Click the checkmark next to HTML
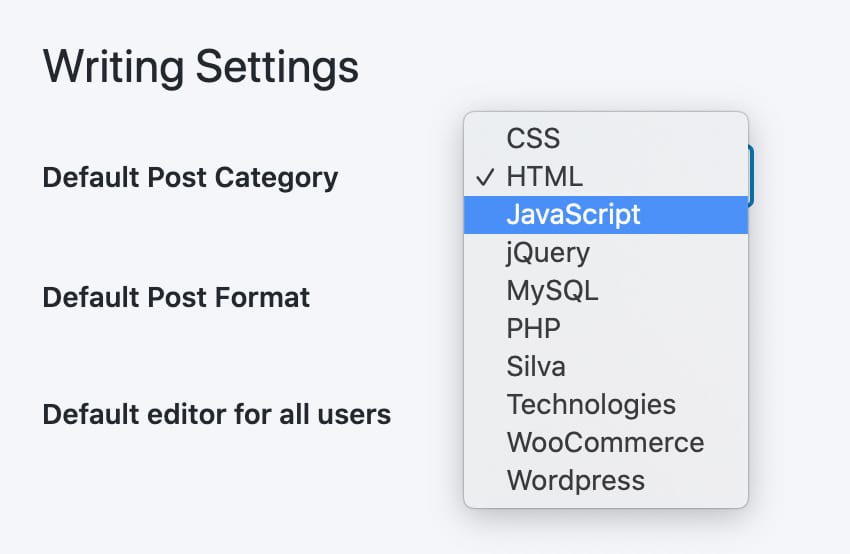 click(485, 177)
